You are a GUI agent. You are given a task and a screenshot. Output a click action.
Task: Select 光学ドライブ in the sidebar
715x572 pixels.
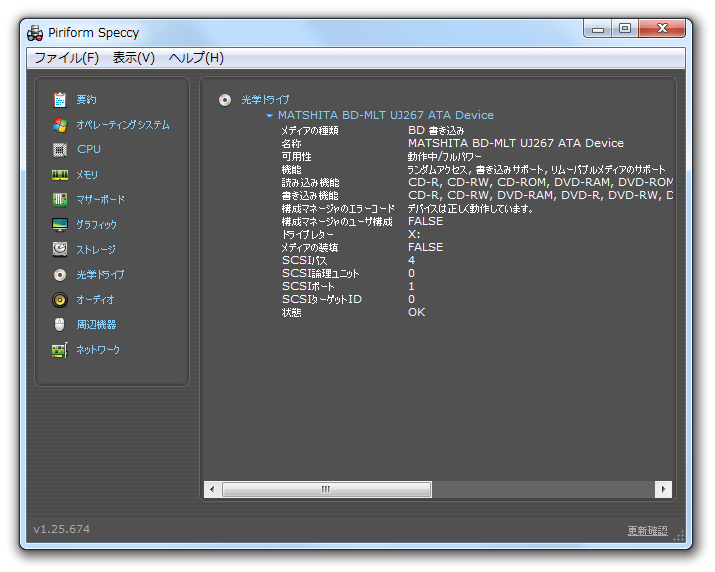(100, 275)
